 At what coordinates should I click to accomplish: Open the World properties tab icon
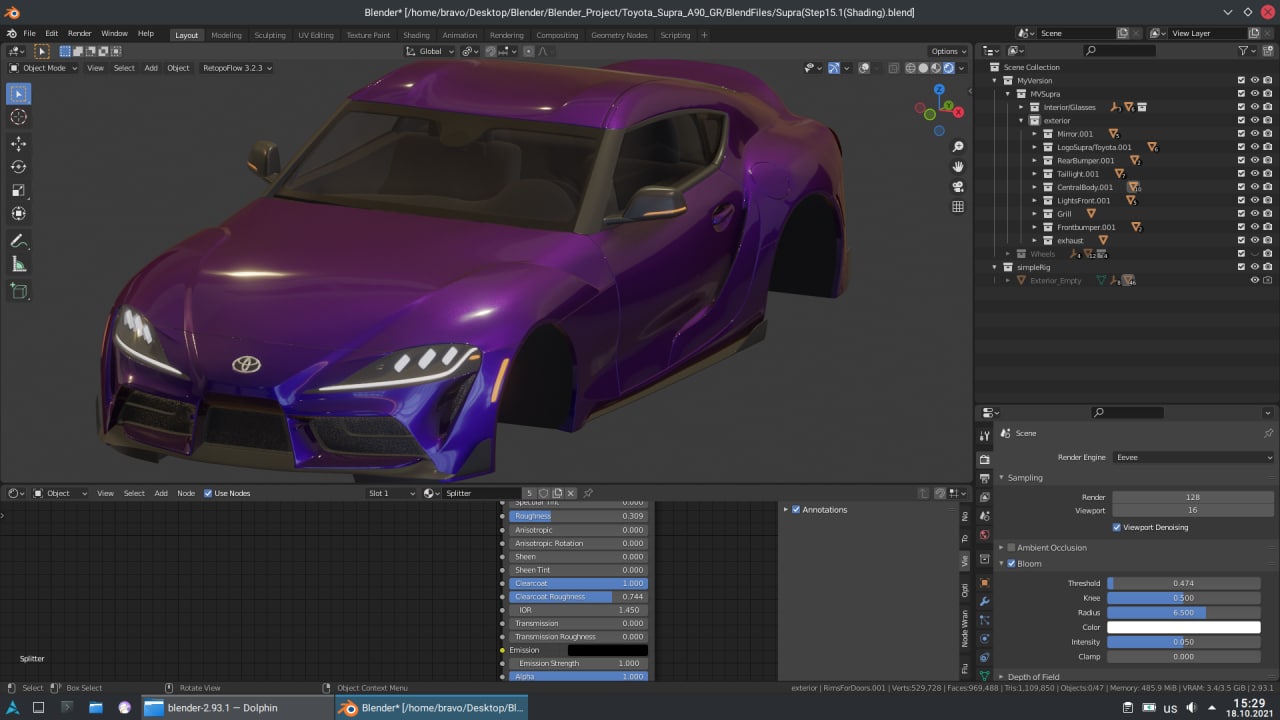click(984, 535)
